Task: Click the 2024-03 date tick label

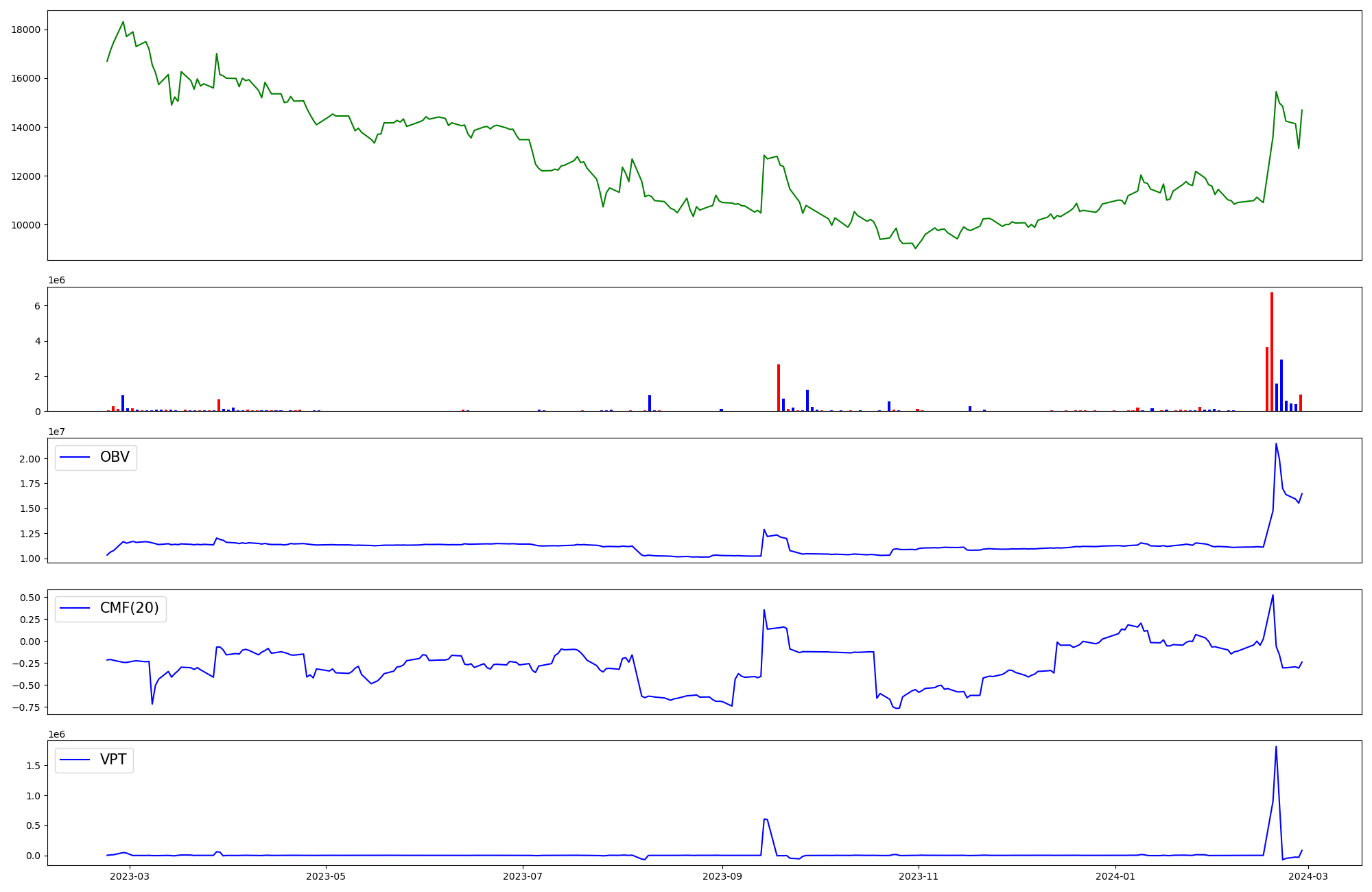Action: tap(1309, 876)
